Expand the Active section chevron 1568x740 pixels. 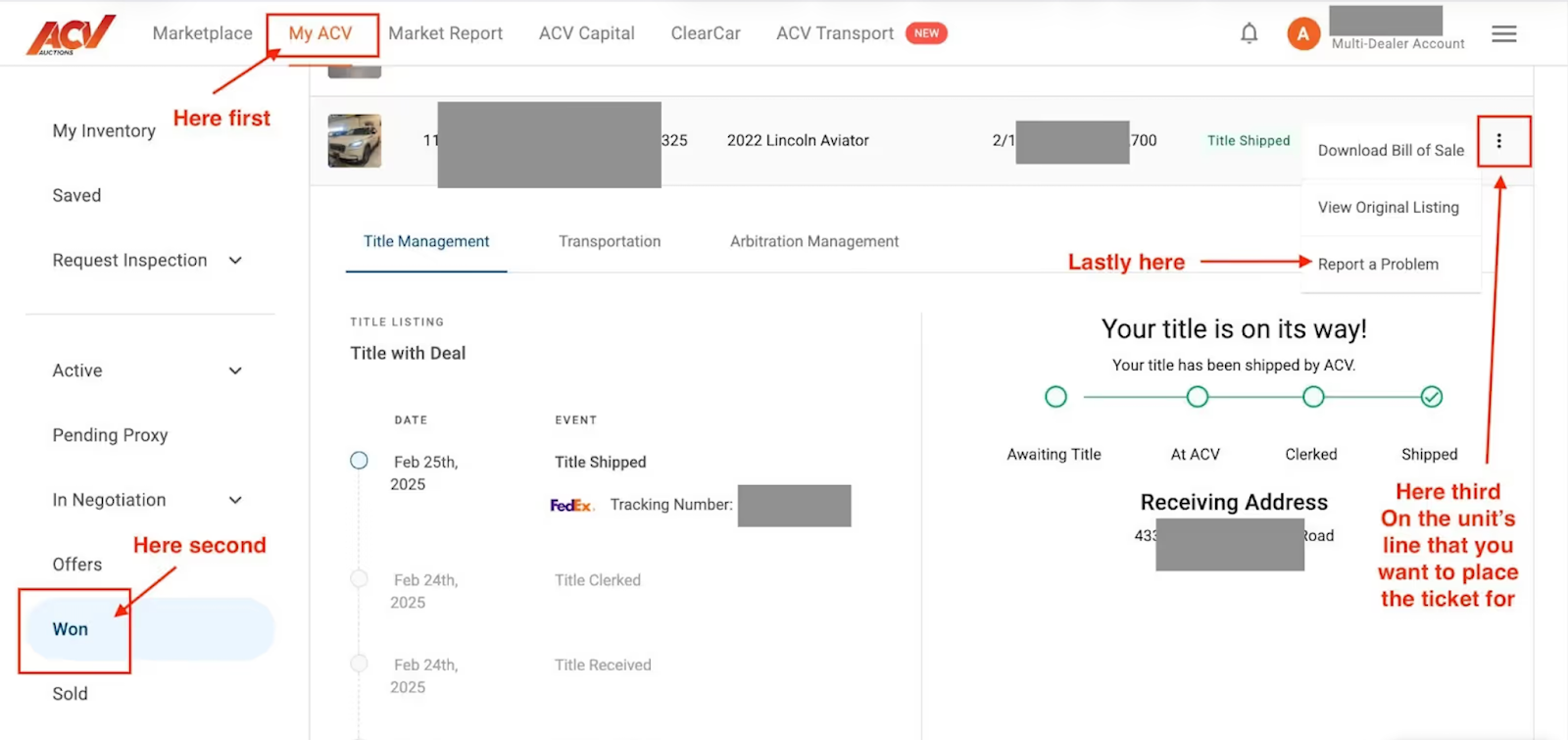[235, 370]
